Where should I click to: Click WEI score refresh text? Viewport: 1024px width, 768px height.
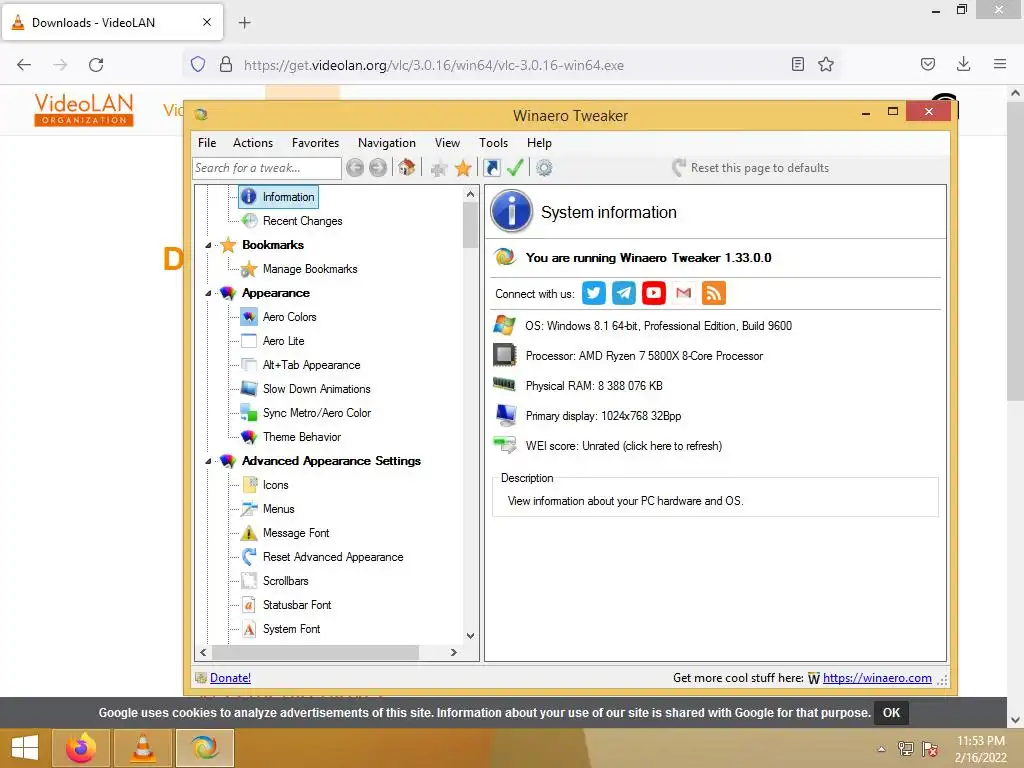624,446
